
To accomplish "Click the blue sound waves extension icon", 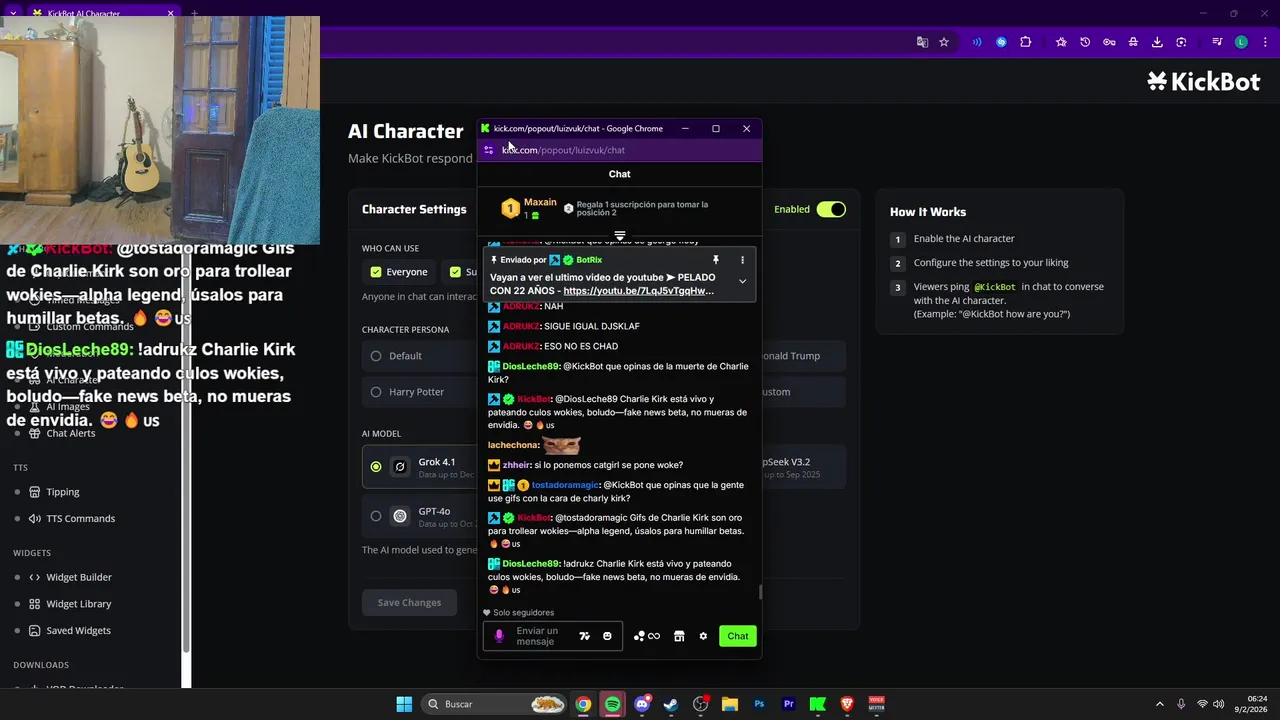I will coord(977,42).
